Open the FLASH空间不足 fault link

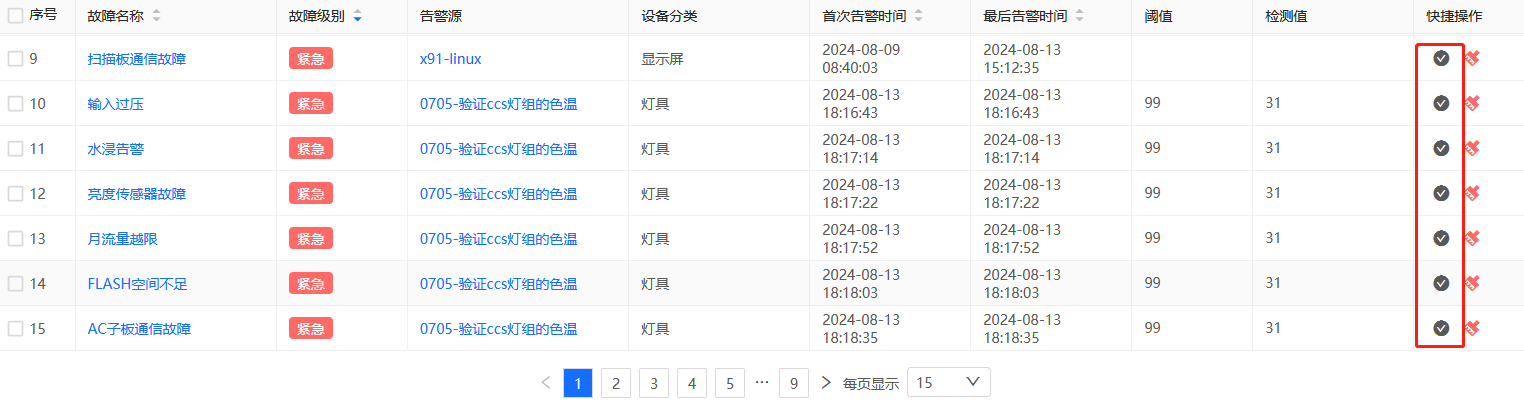(x=138, y=284)
